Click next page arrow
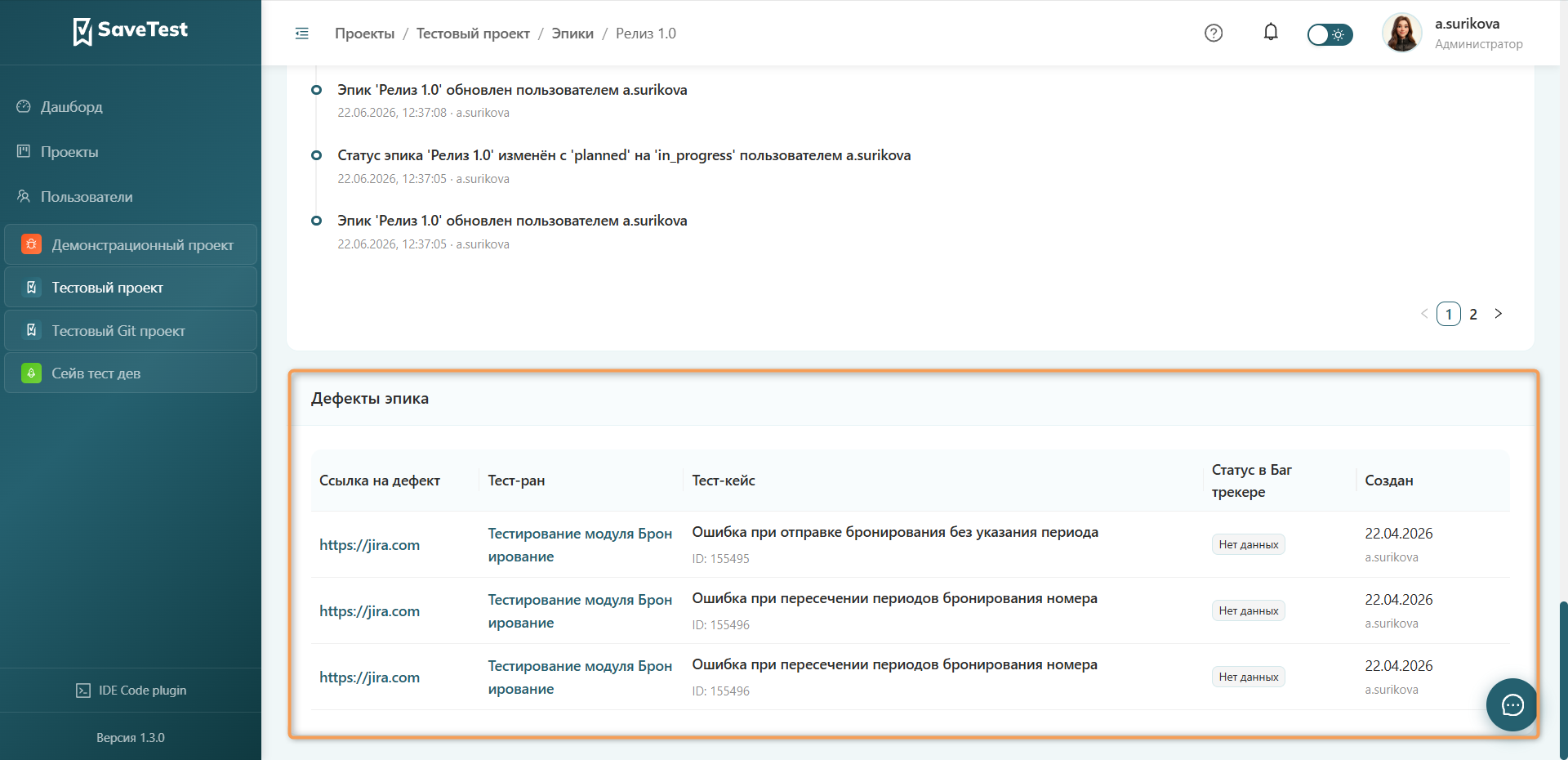This screenshot has height=760, width=1568. pos(1499,314)
